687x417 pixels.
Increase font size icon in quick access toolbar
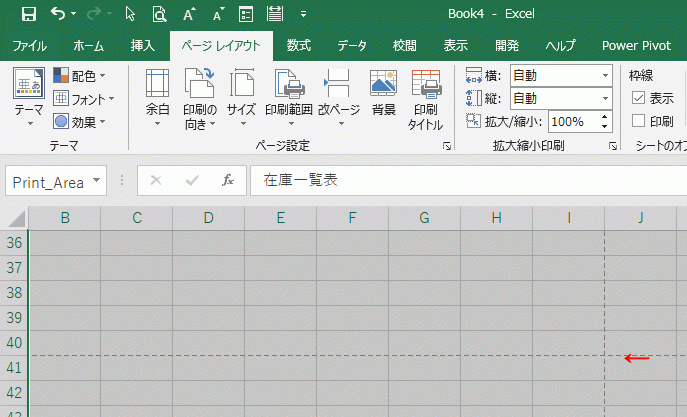189,14
